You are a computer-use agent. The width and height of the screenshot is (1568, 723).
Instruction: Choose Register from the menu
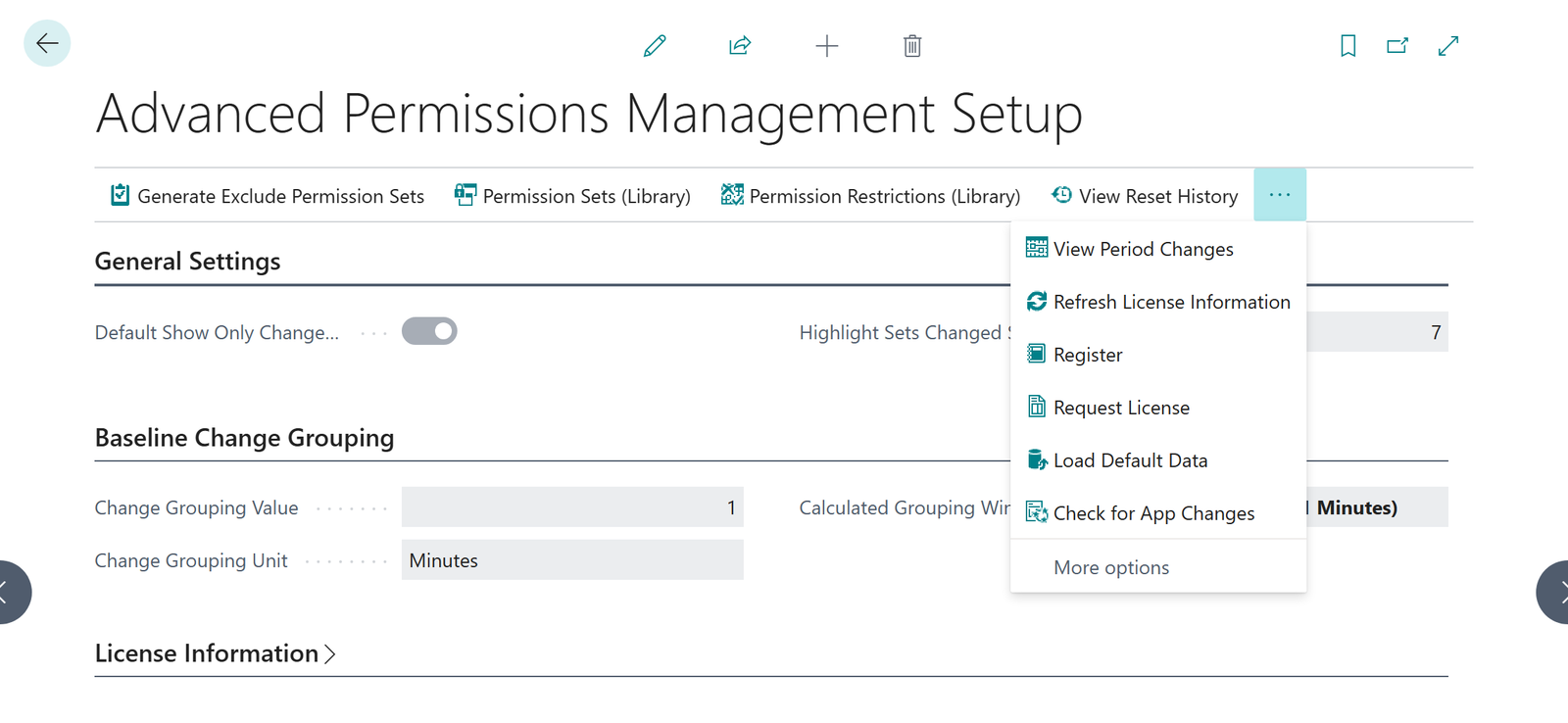[x=1158, y=355]
